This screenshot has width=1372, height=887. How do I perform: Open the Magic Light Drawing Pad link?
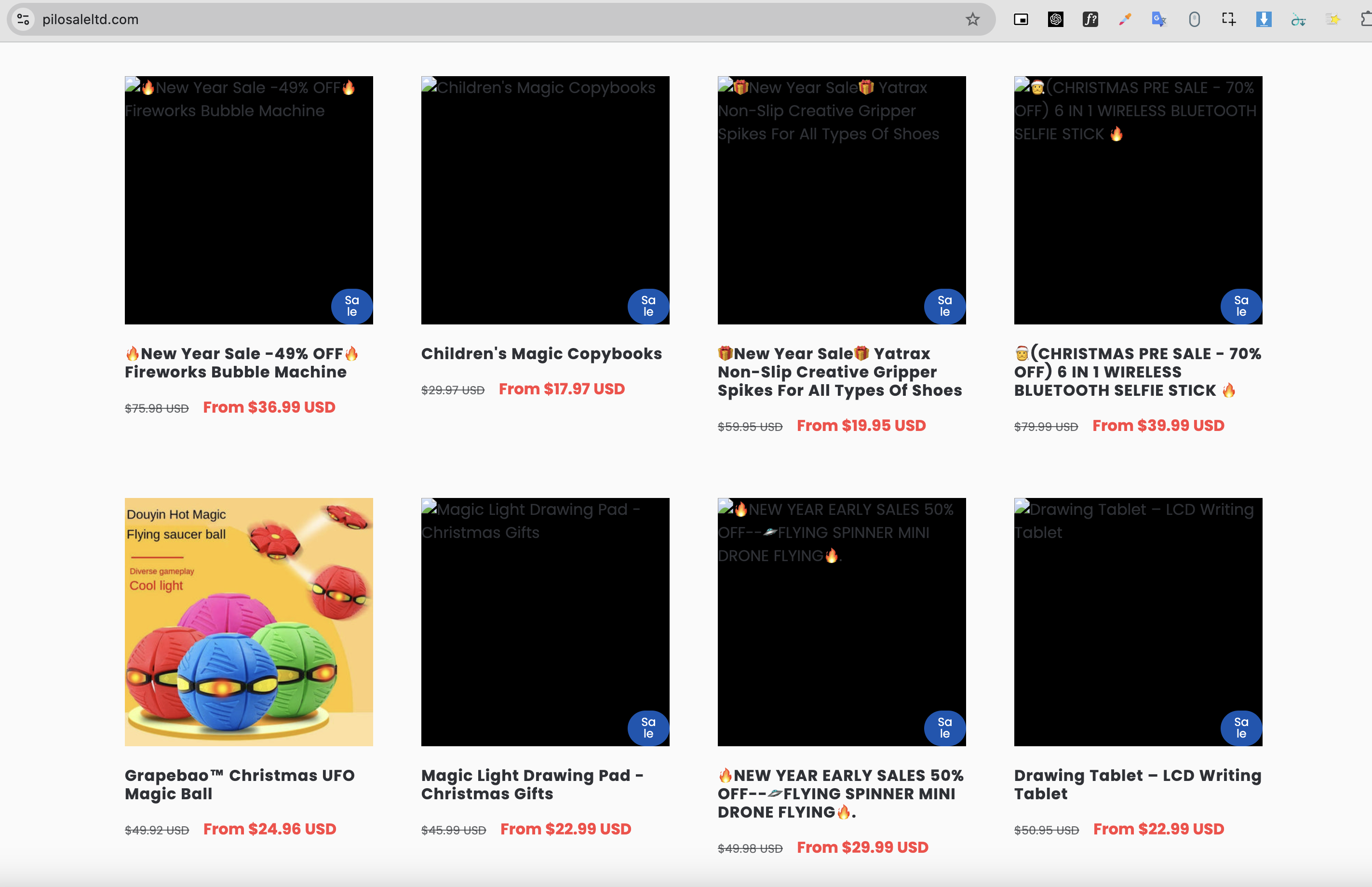click(x=532, y=784)
